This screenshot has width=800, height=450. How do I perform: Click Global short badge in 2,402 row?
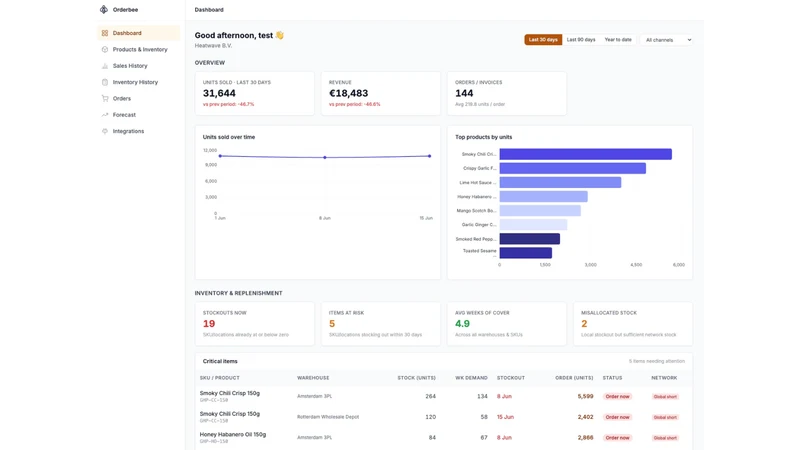pyautogui.click(x=665, y=417)
